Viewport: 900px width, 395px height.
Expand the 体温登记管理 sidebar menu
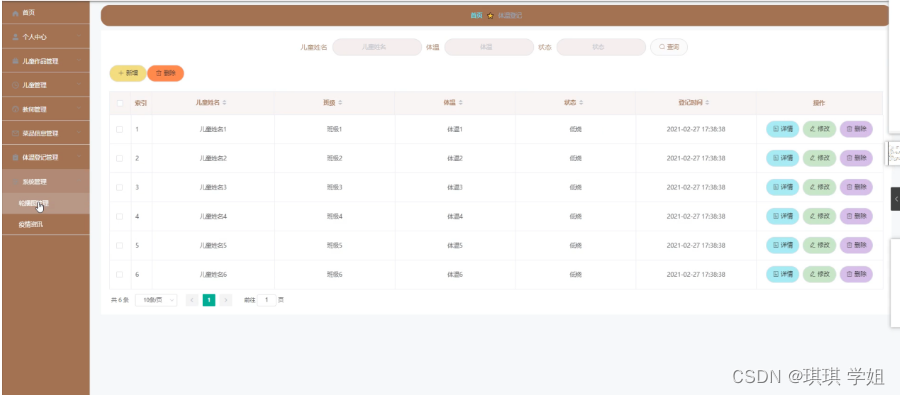pos(45,157)
